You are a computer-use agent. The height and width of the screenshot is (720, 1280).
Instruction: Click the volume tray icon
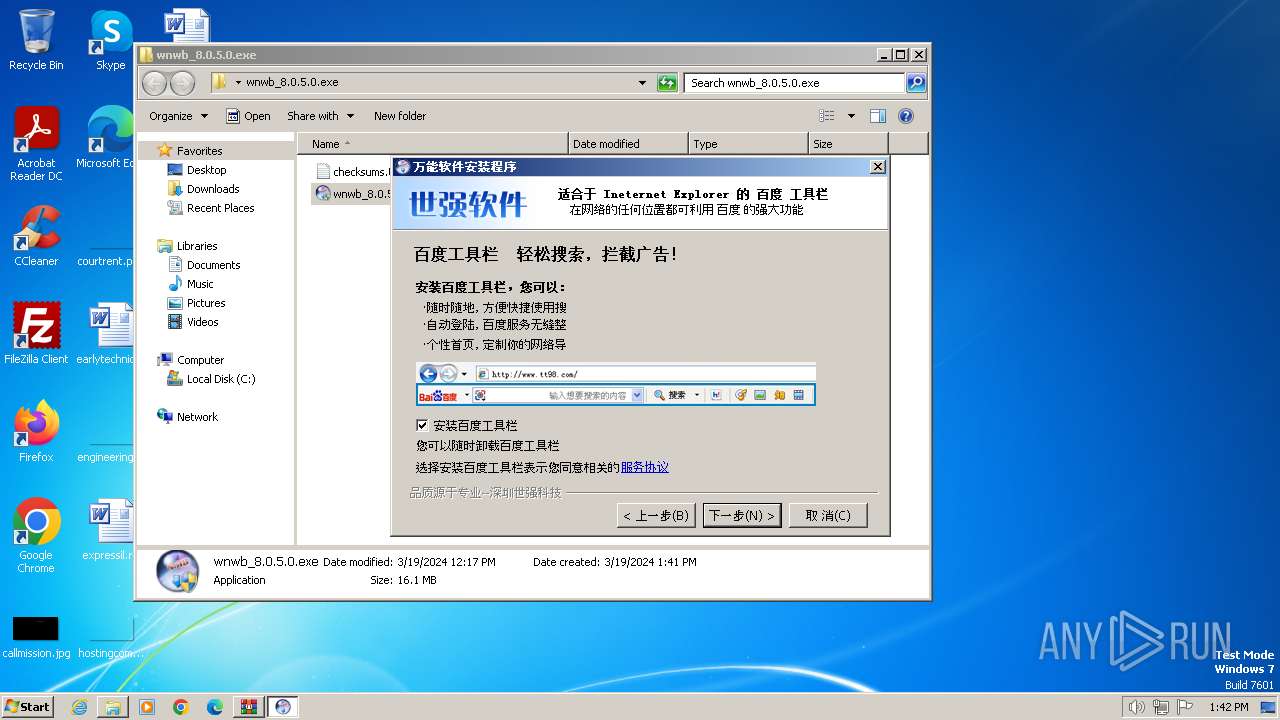tap(1136, 707)
